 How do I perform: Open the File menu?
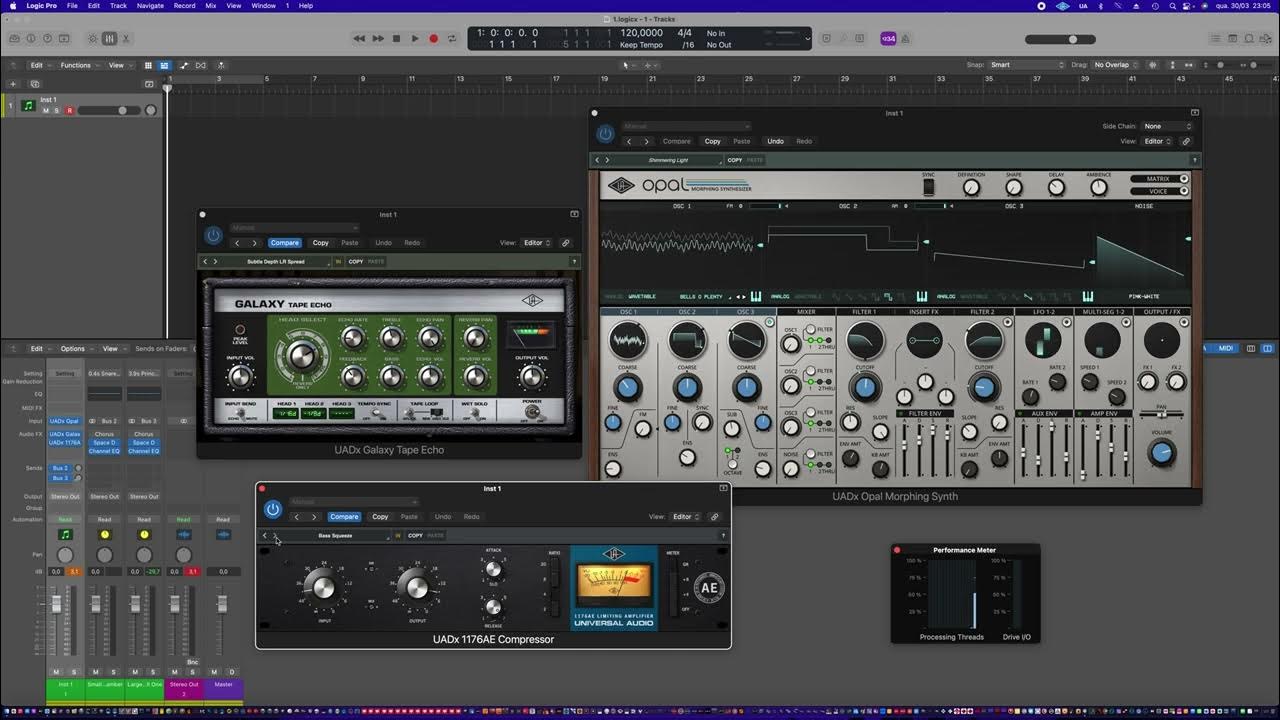tap(72, 6)
